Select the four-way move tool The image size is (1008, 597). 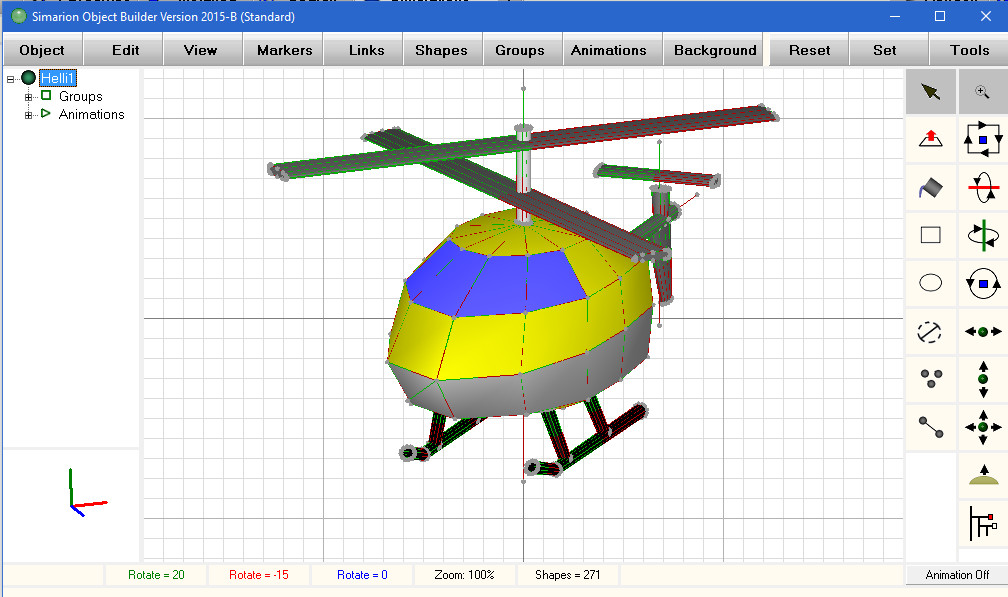point(982,428)
